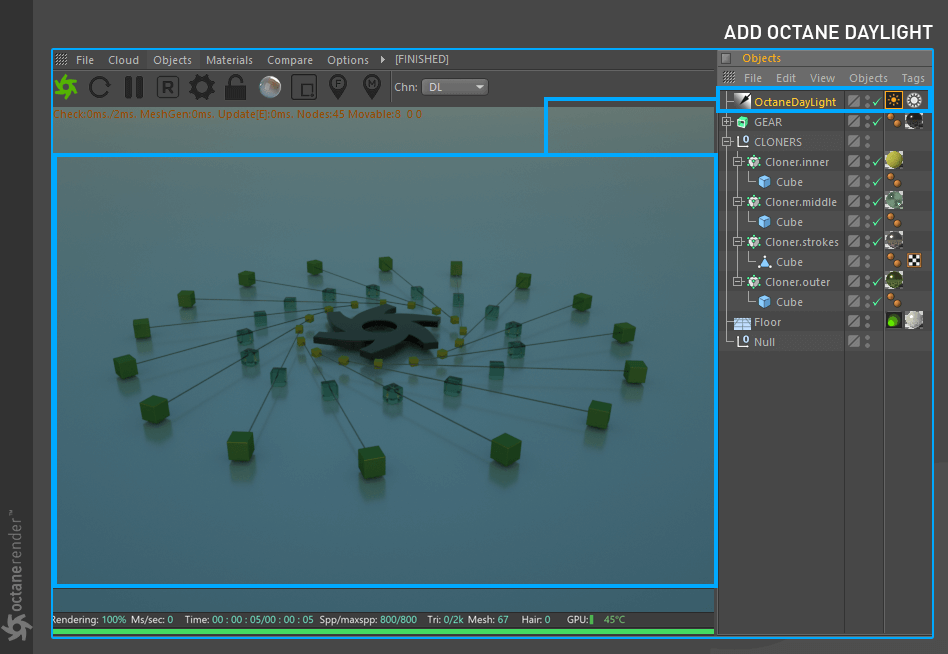The image size is (948, 654).
Task: Click the green Octane tag on Floor
Action: [x=894, y=320]
